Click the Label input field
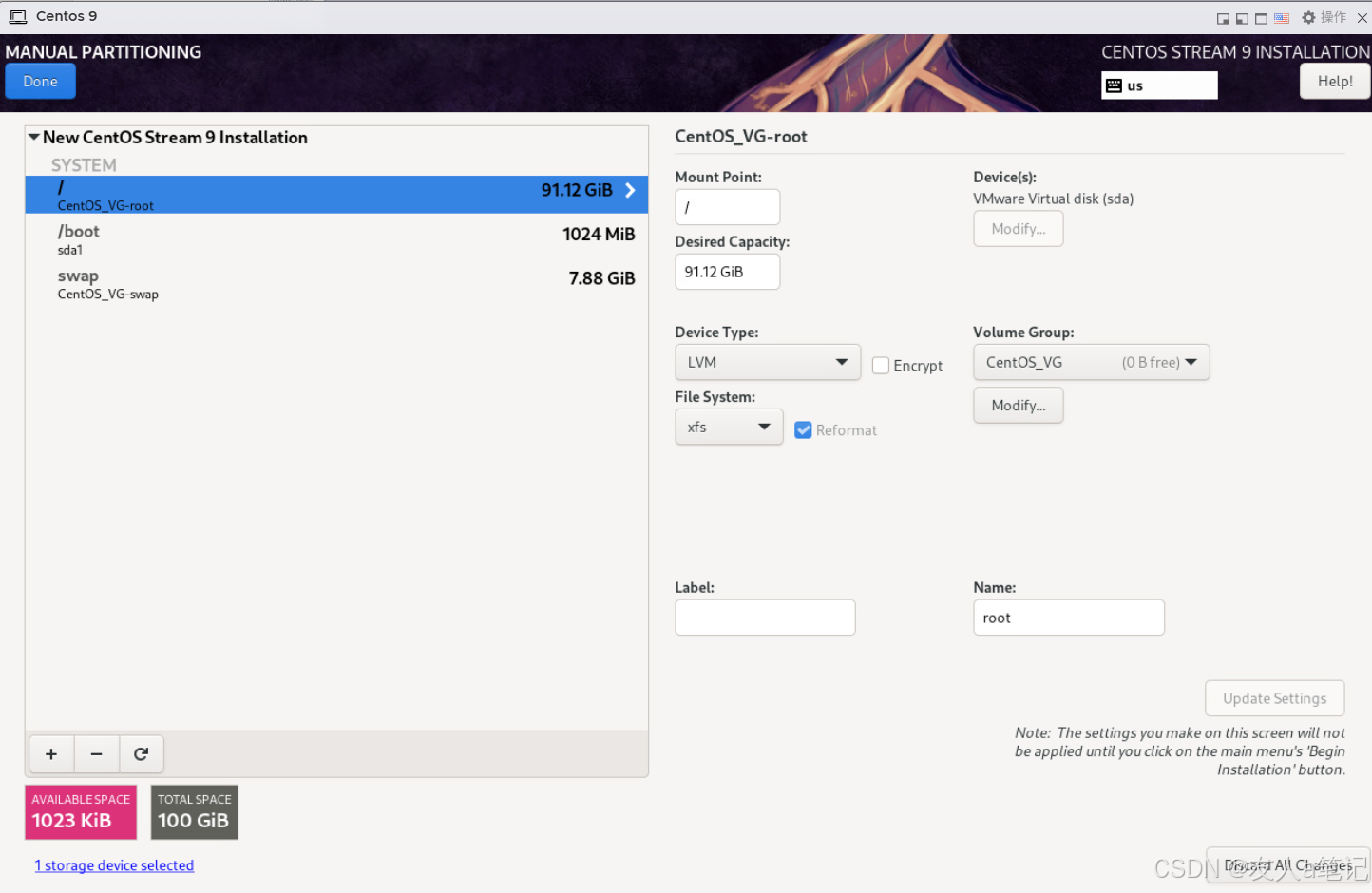Screen dimensions: 1372x893 [765, 617]
